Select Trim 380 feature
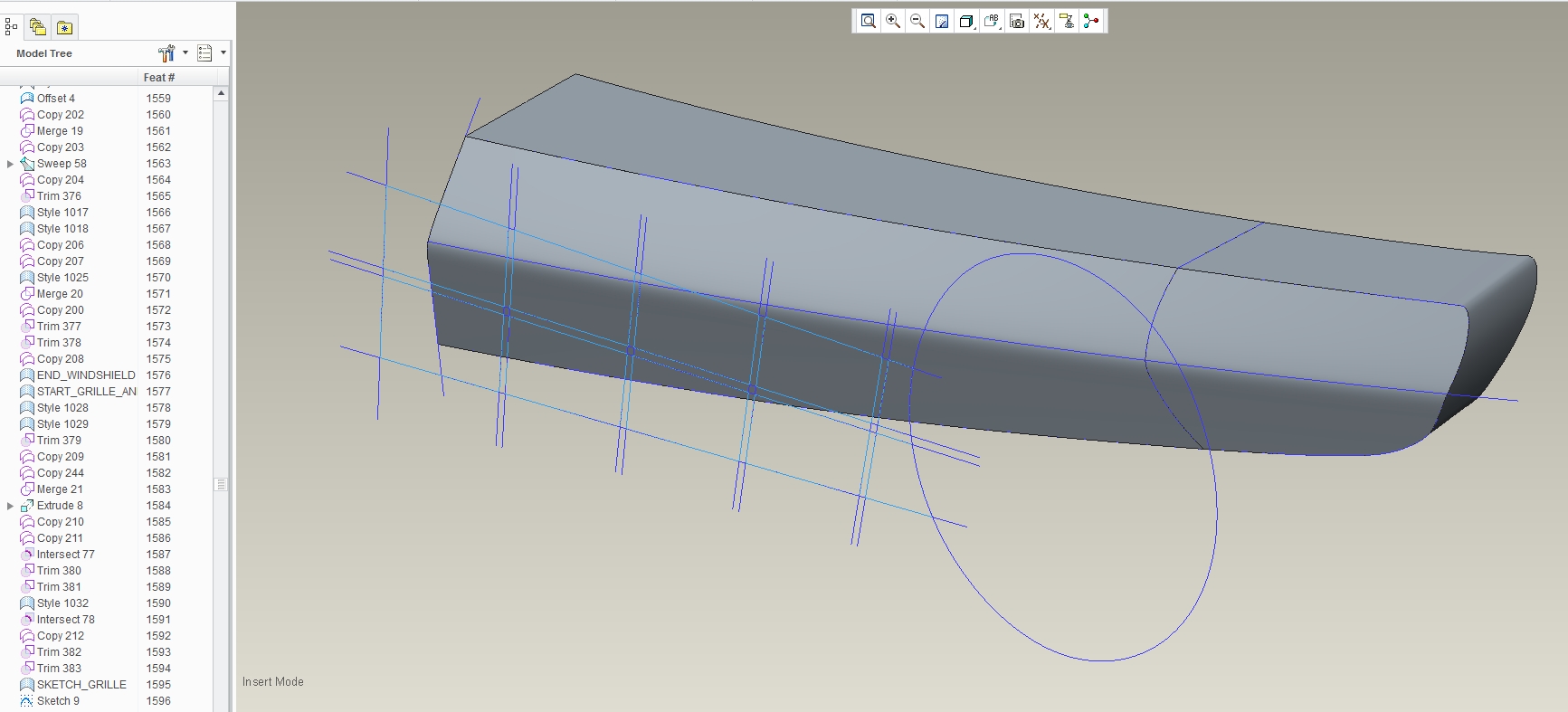1568x712 pixels. (x=59, y=571)
